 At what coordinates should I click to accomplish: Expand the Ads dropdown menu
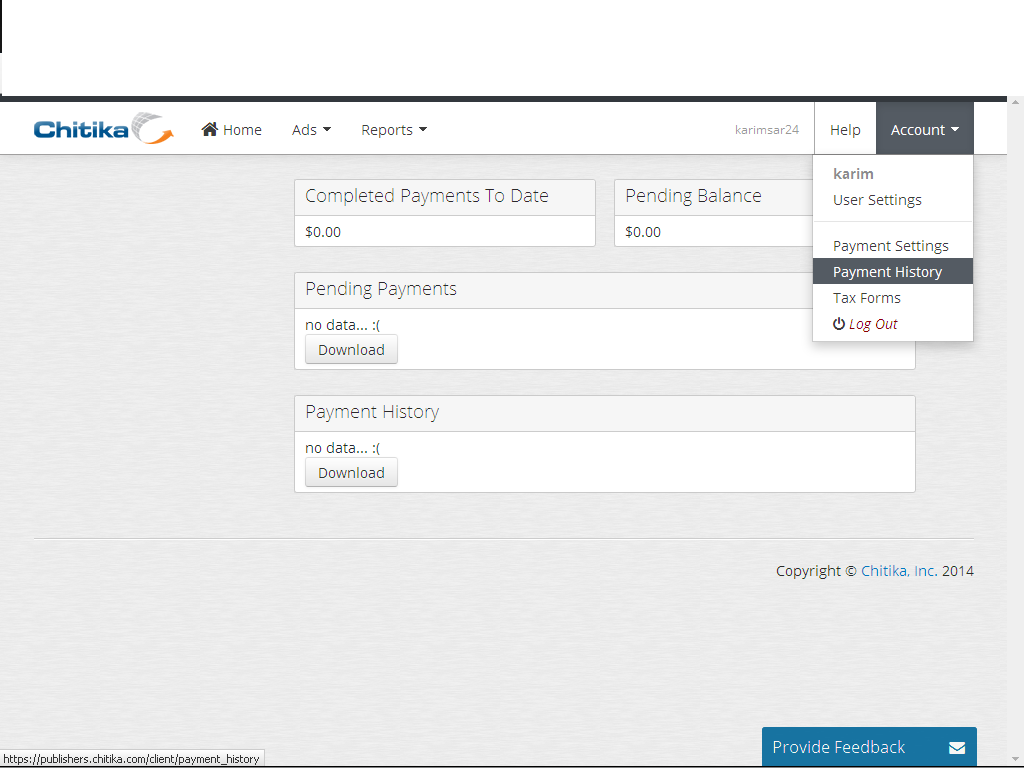(311, 130)
